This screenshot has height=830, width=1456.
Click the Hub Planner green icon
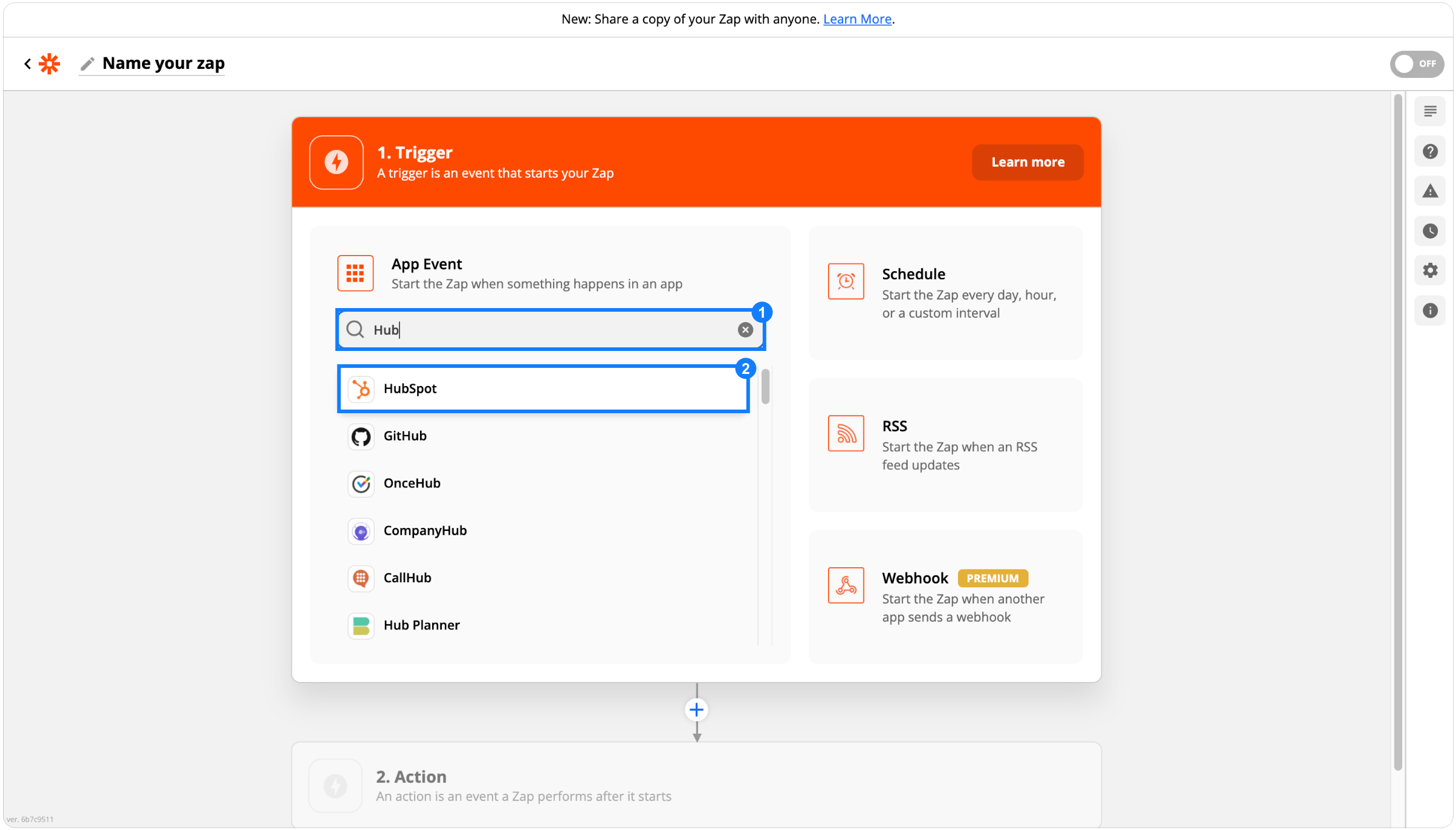point(361,625)
